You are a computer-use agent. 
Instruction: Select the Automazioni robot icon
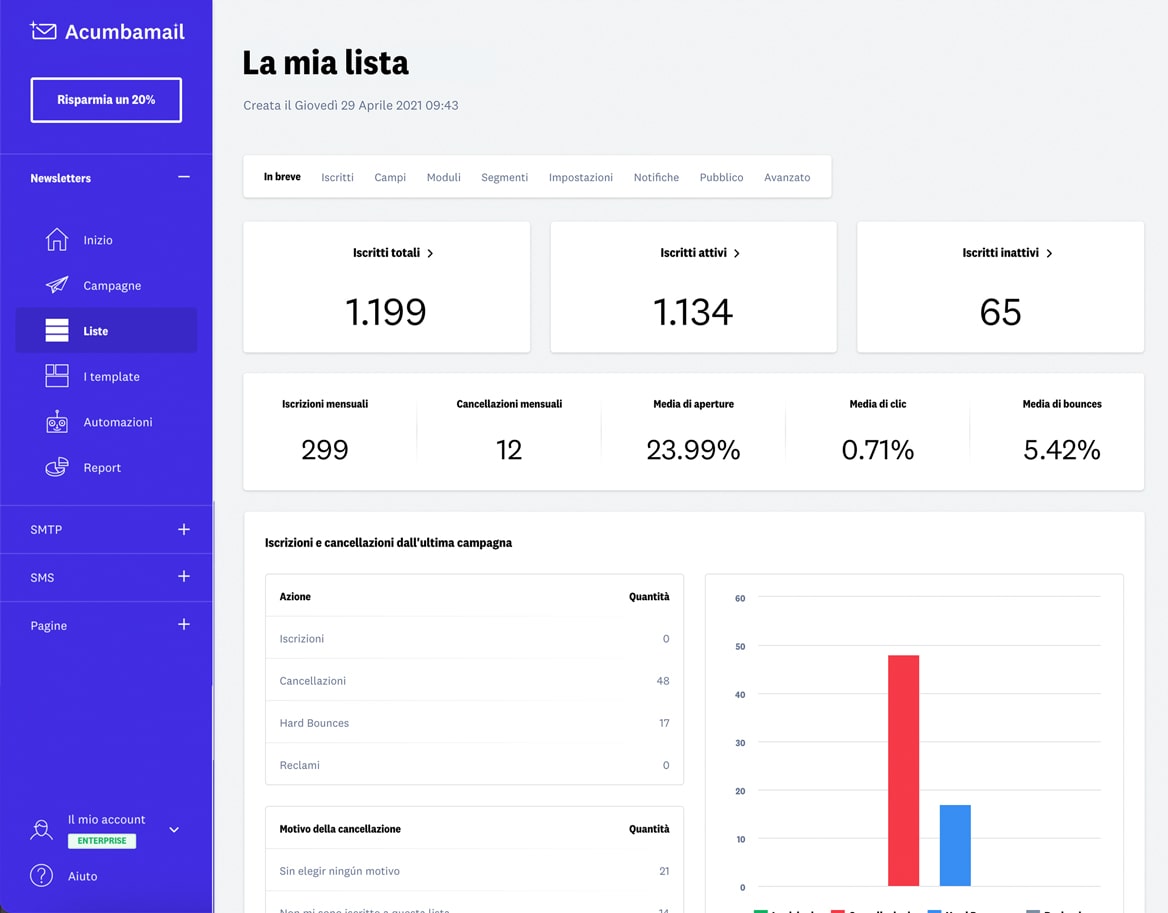(x=55, y=421)
